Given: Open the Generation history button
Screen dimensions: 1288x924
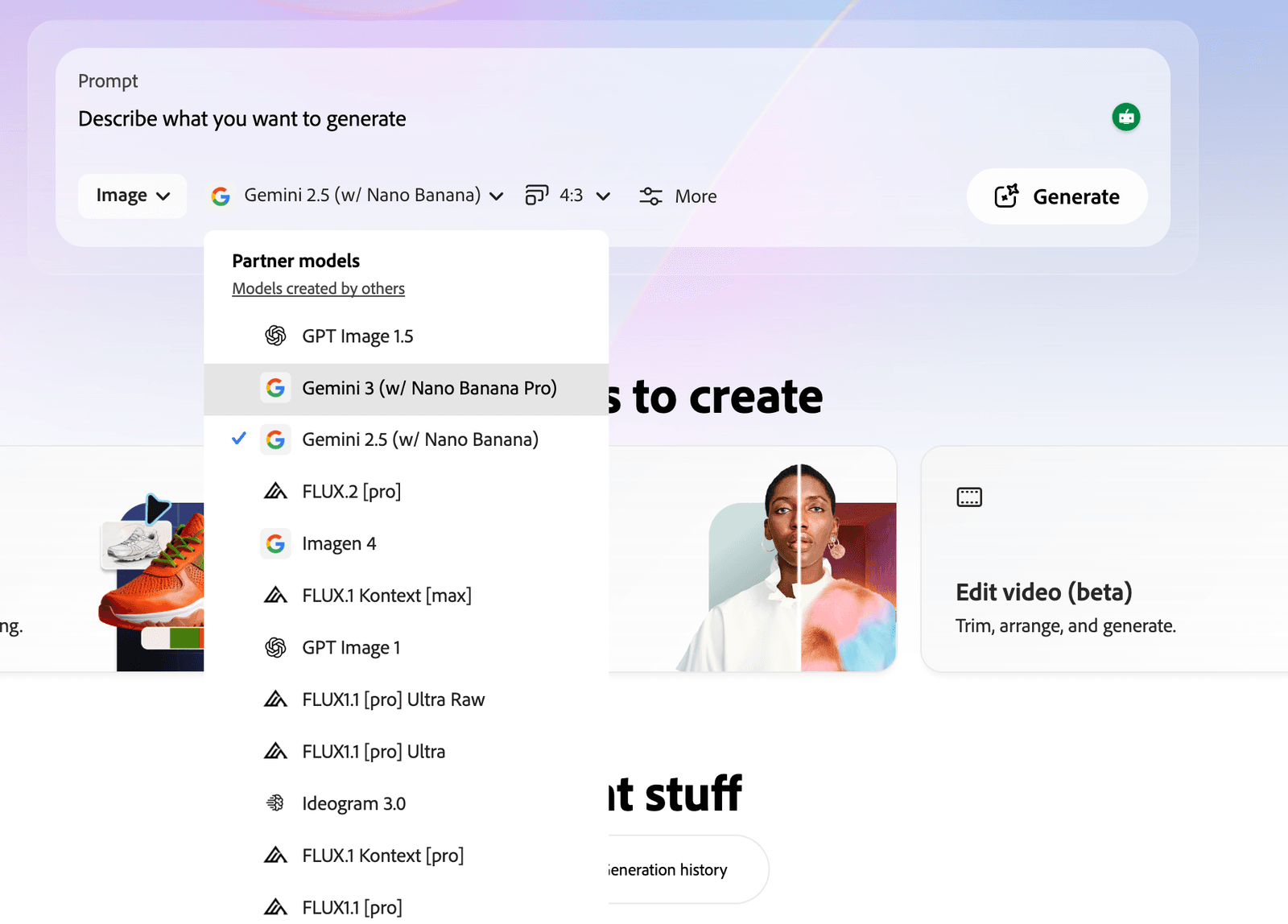Looking at the screenshot, I should pyautogui.click(x=688, y=870).
